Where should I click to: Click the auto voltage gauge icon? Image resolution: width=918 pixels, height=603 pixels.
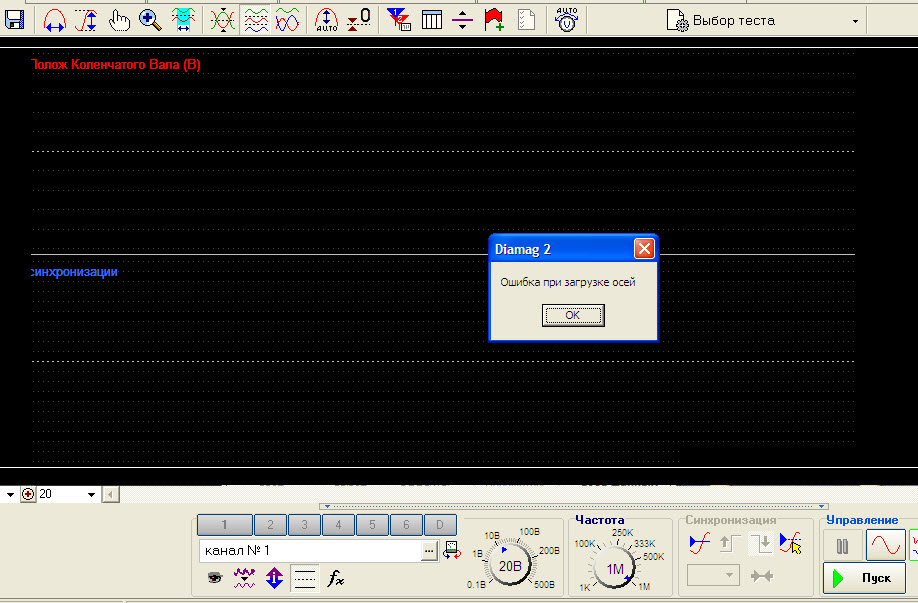[566, 20]
